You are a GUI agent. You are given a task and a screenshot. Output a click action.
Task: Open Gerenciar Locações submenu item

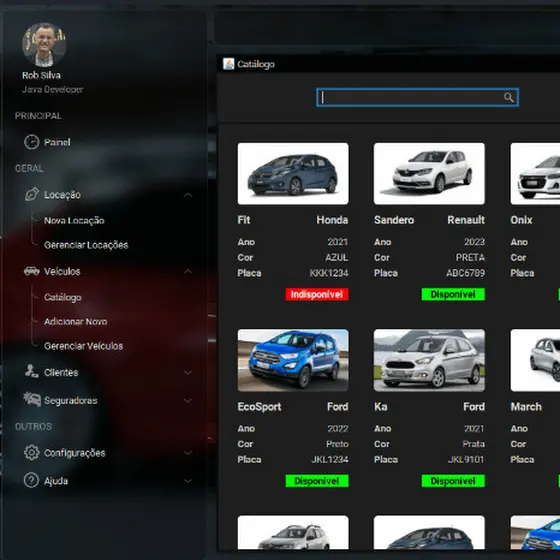tap(86, 245)
